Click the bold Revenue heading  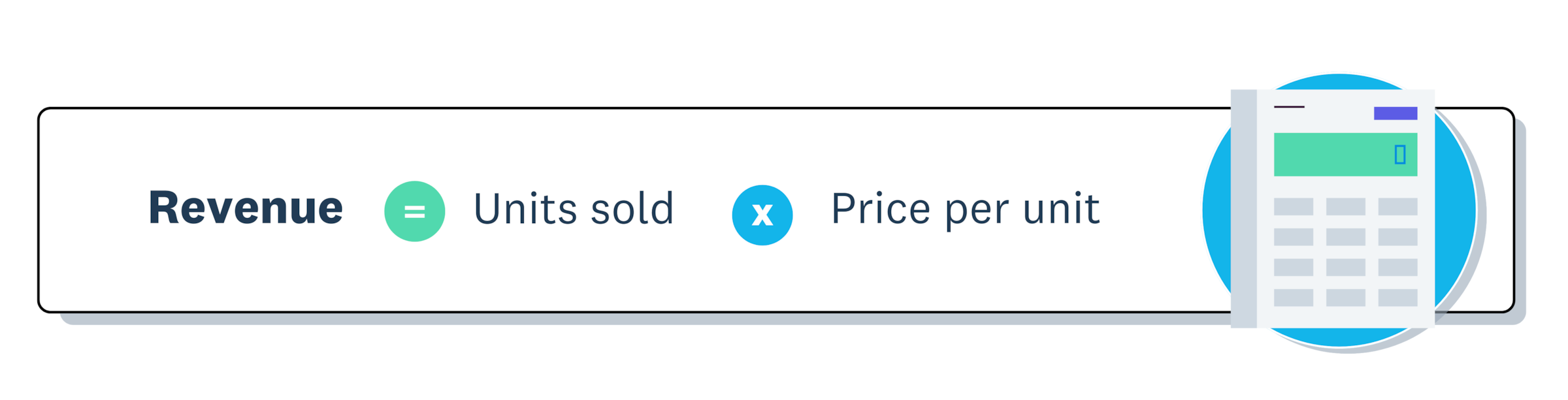pos(246,208)
